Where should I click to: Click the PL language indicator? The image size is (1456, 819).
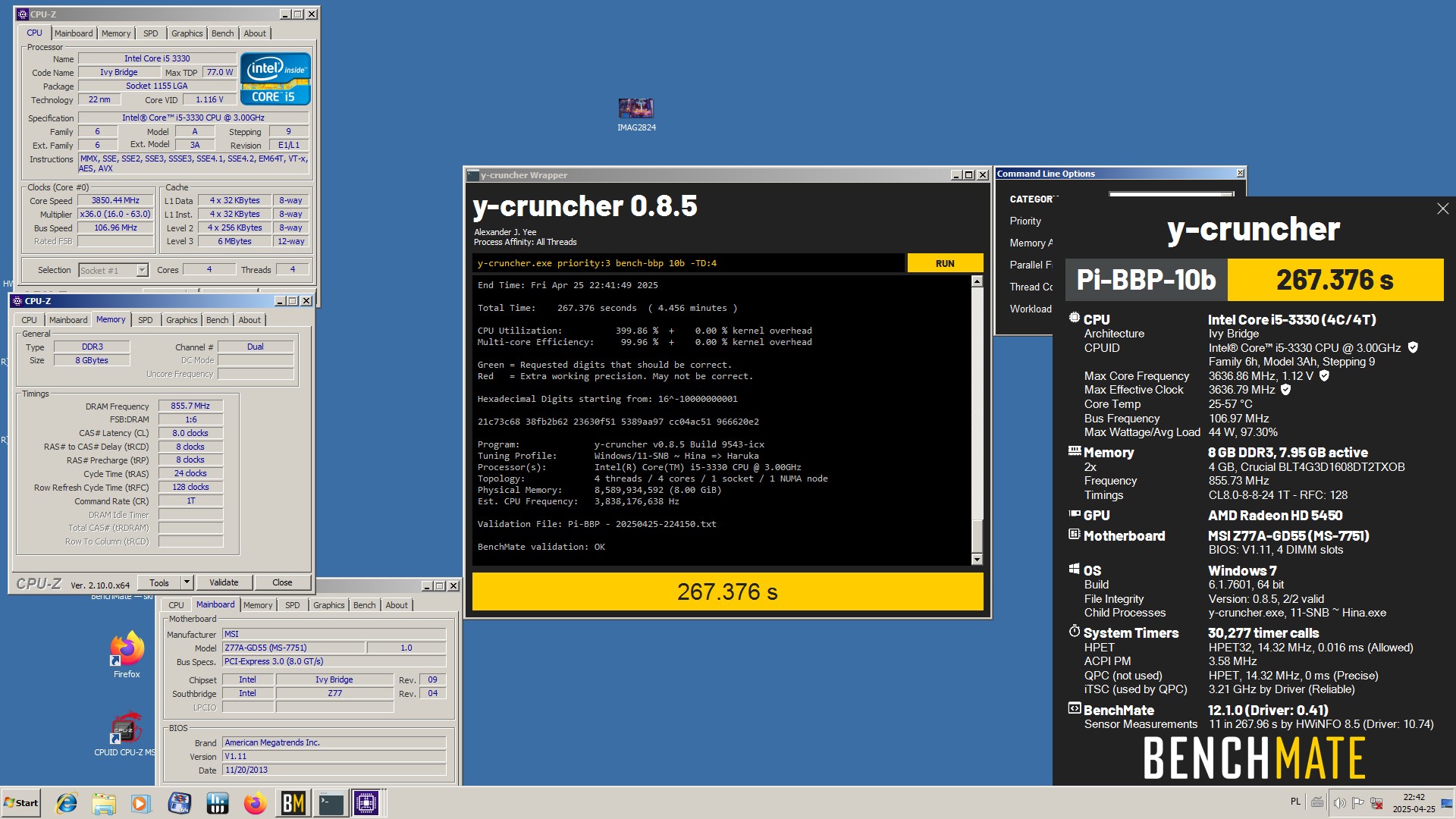tap(1295, 802)
